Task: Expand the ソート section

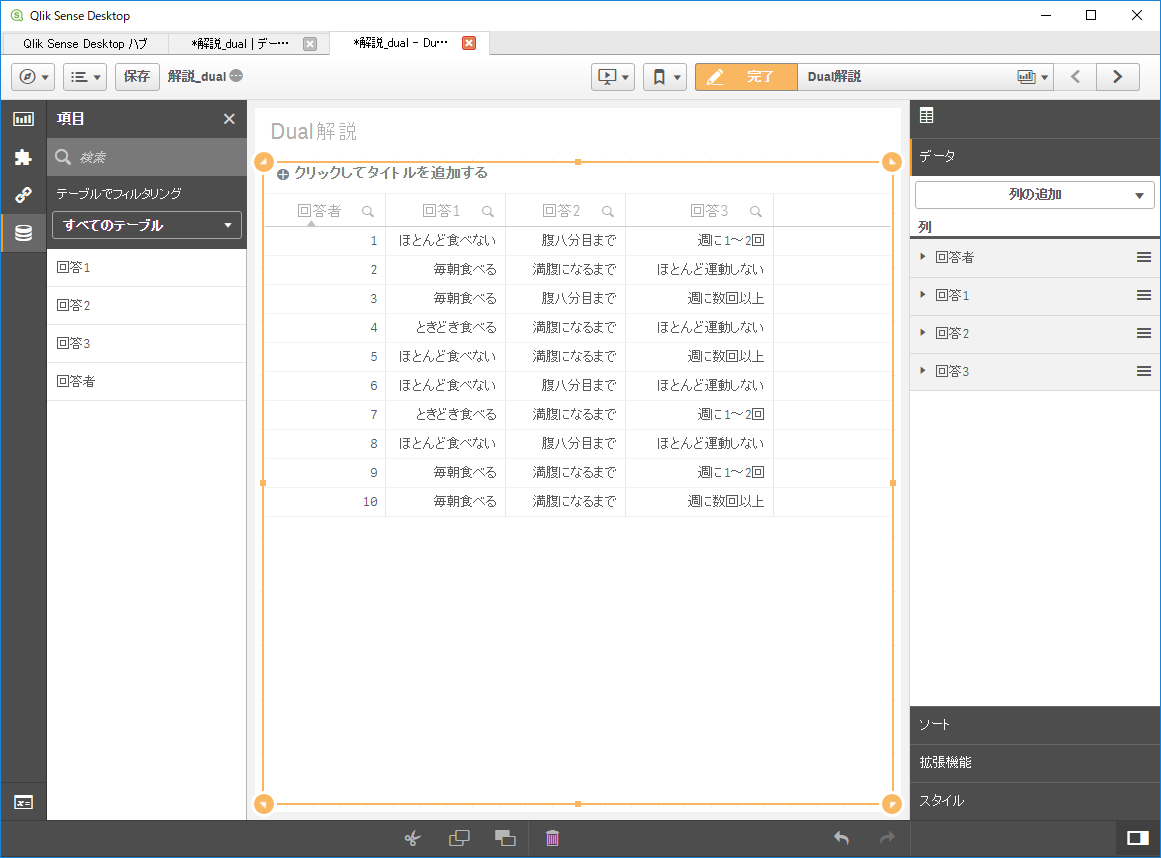Action: (x=1034, y=725)
